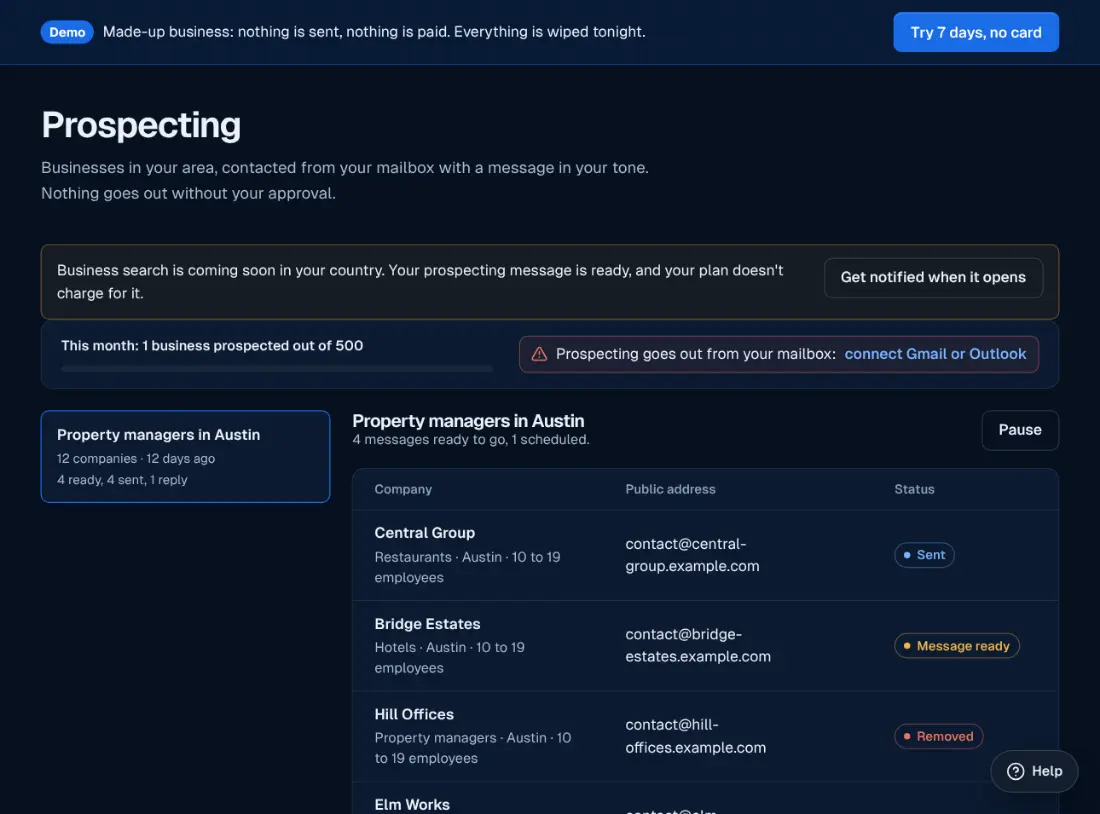The height and width of the screenshot is (814, 1100).
Task: Click contact@central-group.example.com address
Action: point(692,555)
